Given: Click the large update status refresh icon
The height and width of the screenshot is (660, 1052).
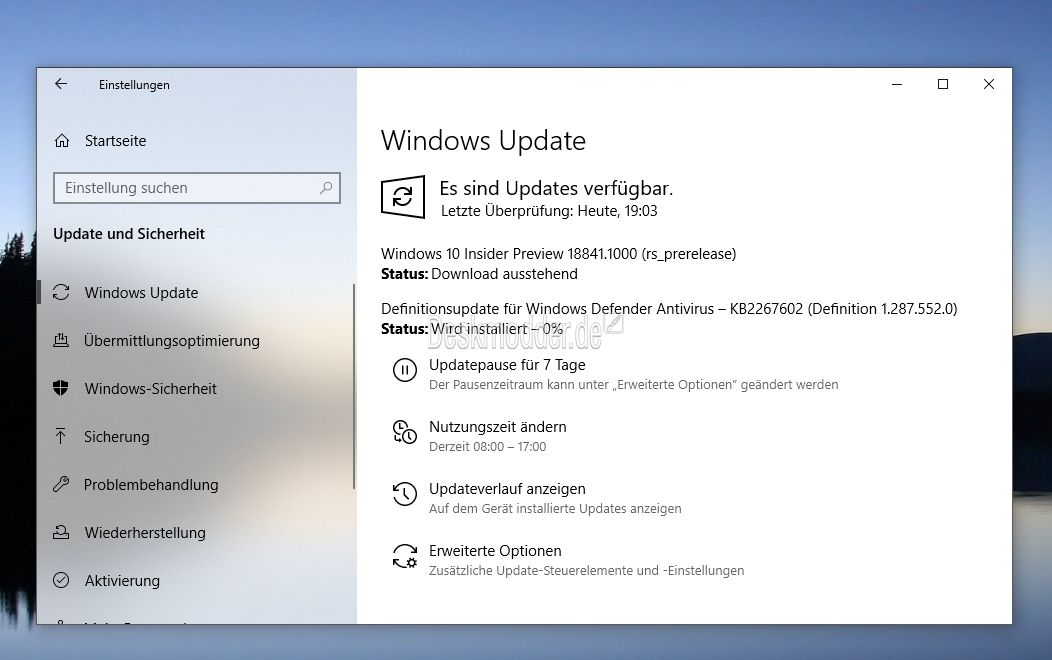Looking at the screenshot, I should point(403,197).
